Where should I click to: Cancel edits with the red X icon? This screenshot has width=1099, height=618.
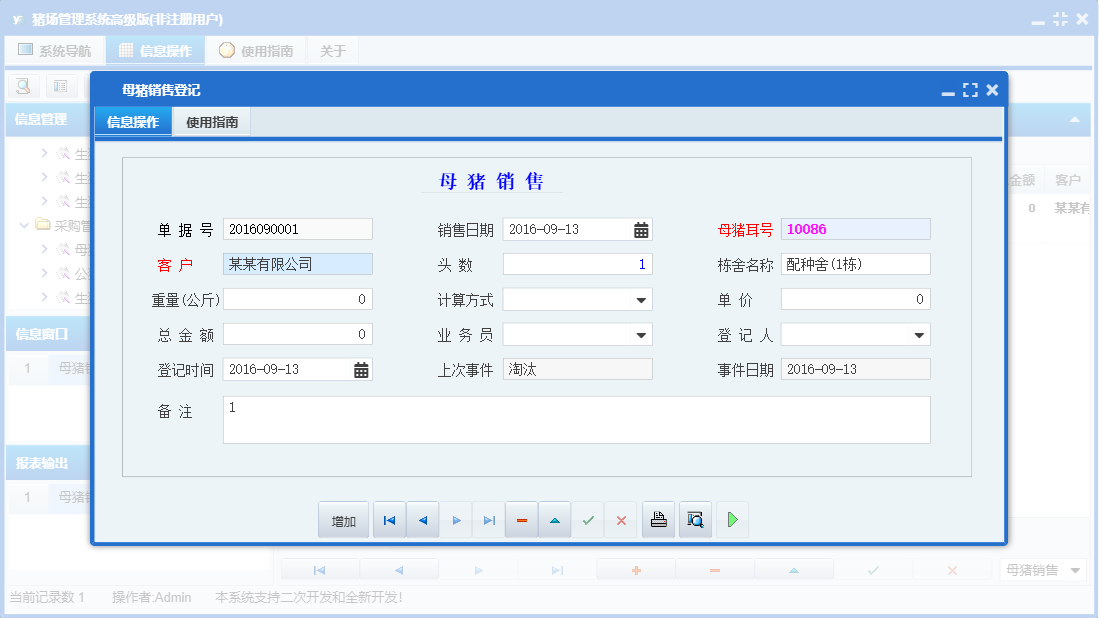pos(621,519)
